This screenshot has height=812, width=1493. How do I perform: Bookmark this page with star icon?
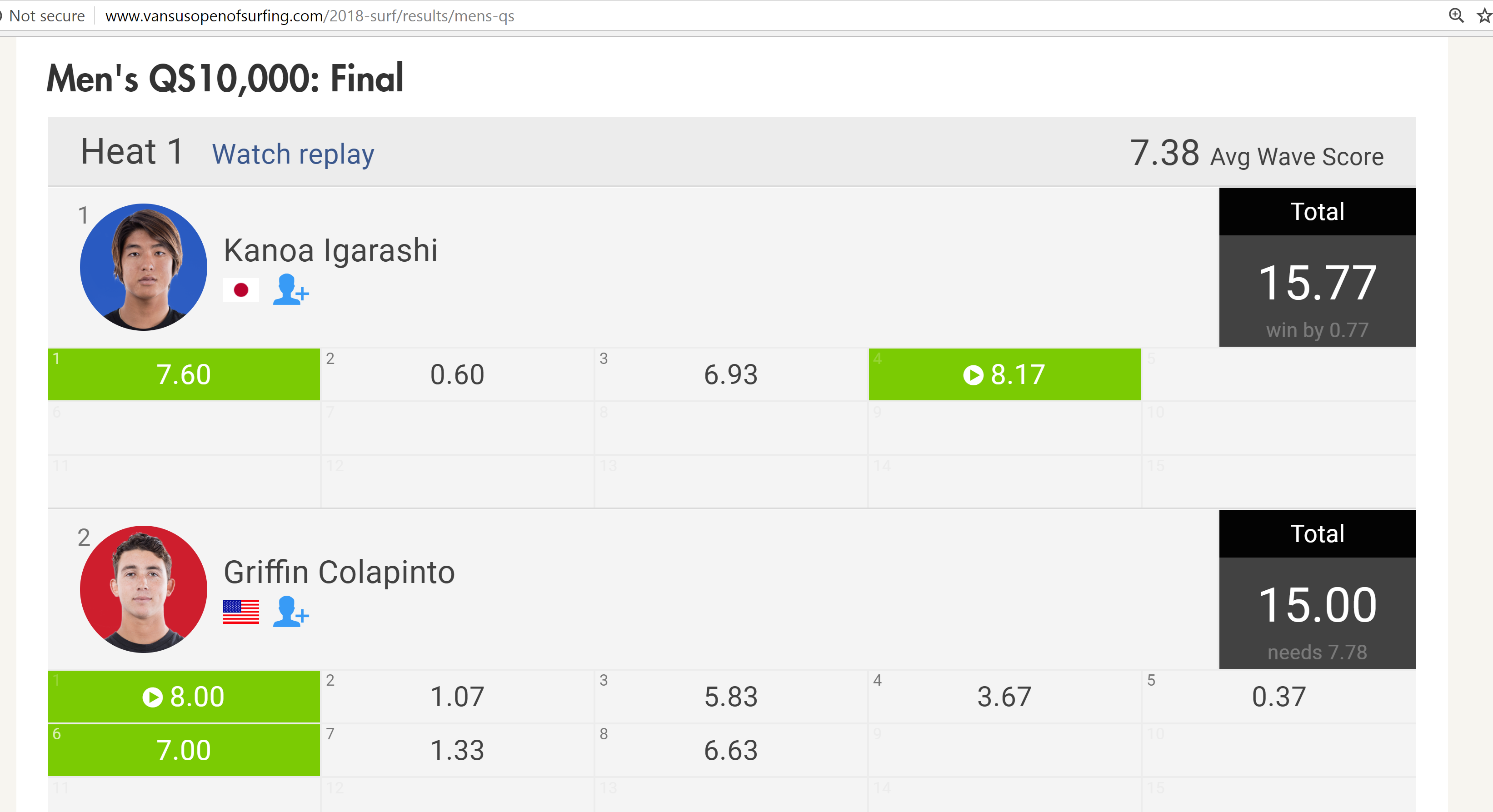point(1484,15)
